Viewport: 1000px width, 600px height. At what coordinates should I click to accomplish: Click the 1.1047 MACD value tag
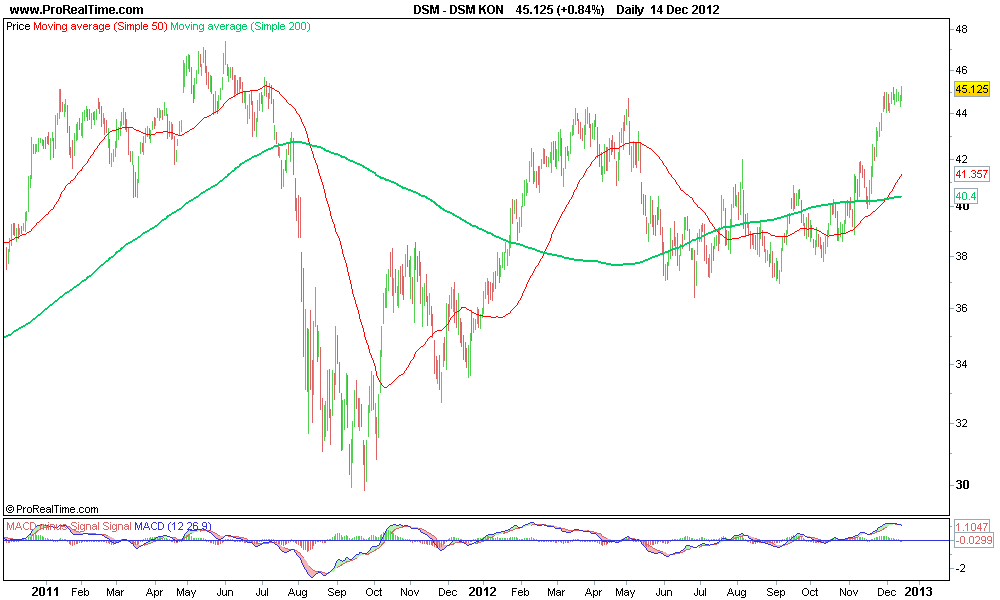pyautogui.click(x=973, y=527)
